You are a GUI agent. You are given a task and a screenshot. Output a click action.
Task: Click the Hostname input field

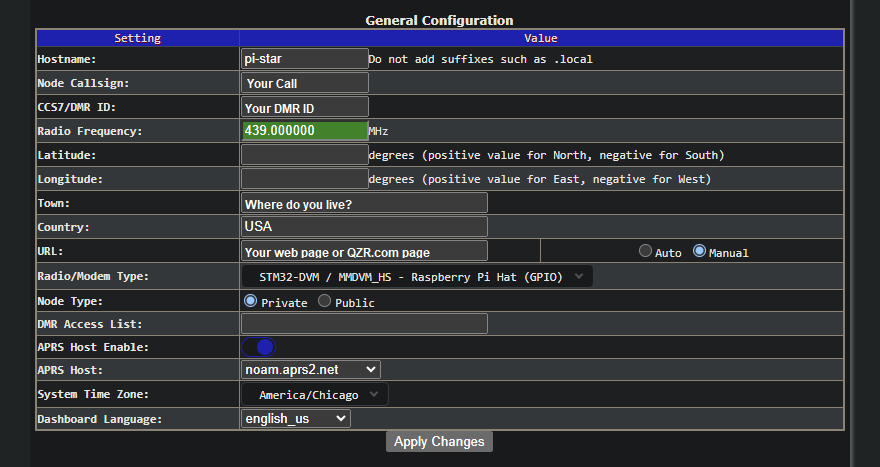(305, 58)
